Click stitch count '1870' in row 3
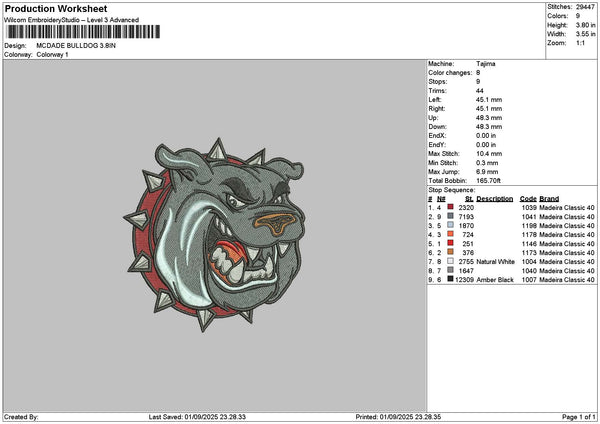Screen dimensions: 600x424 coord(466,225)
